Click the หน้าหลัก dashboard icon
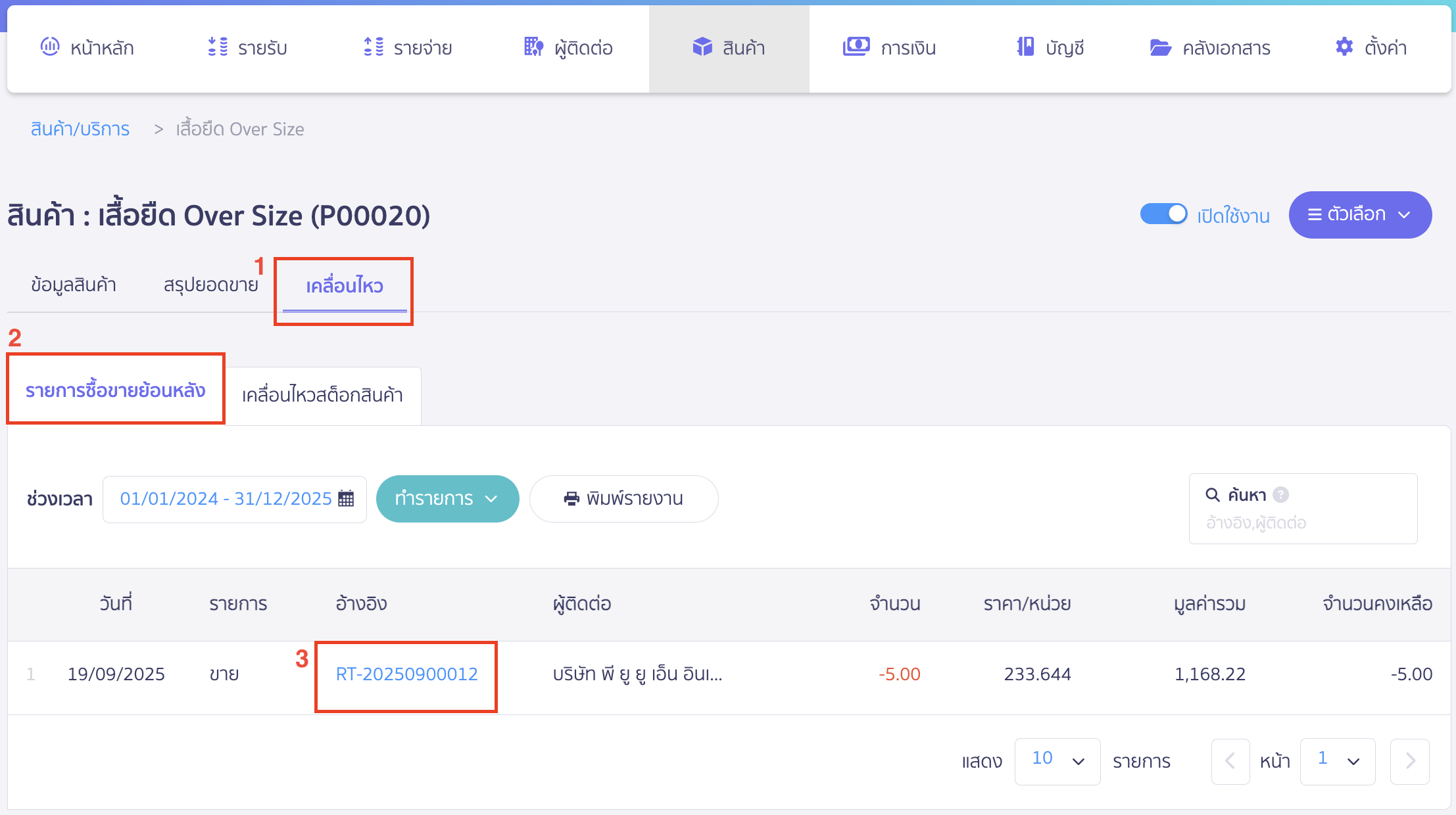The image size is (1456, 815). pos(50,47)
